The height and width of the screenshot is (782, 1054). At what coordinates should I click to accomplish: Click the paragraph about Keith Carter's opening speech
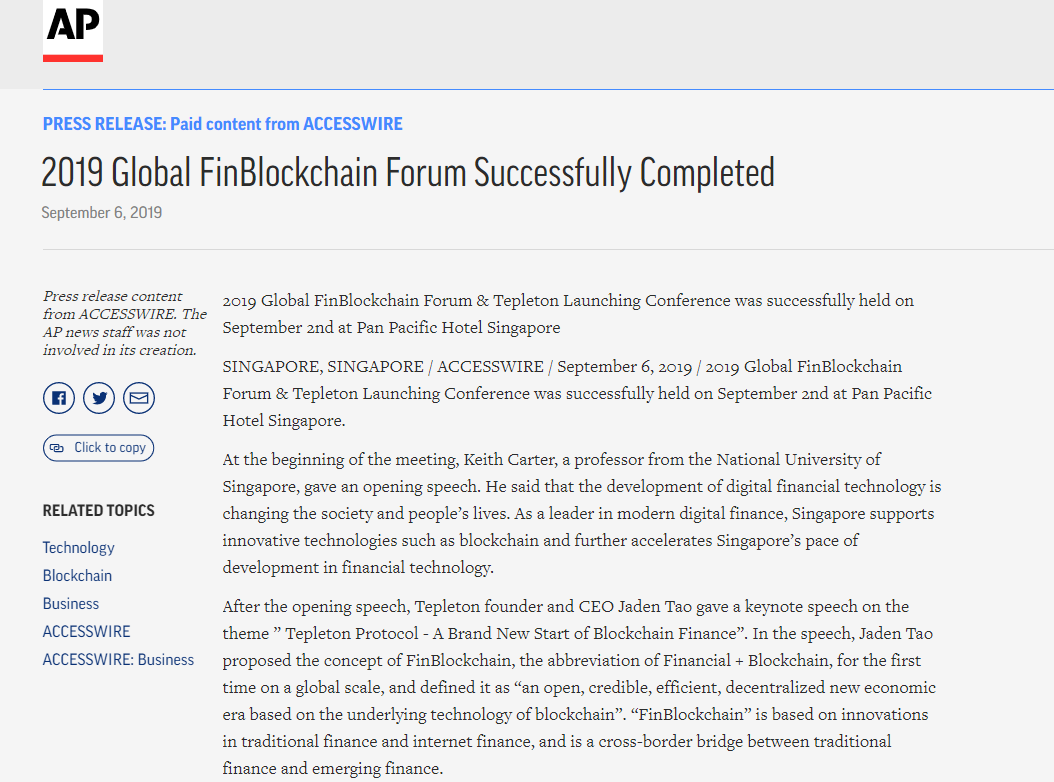click(x=581, y=513)
